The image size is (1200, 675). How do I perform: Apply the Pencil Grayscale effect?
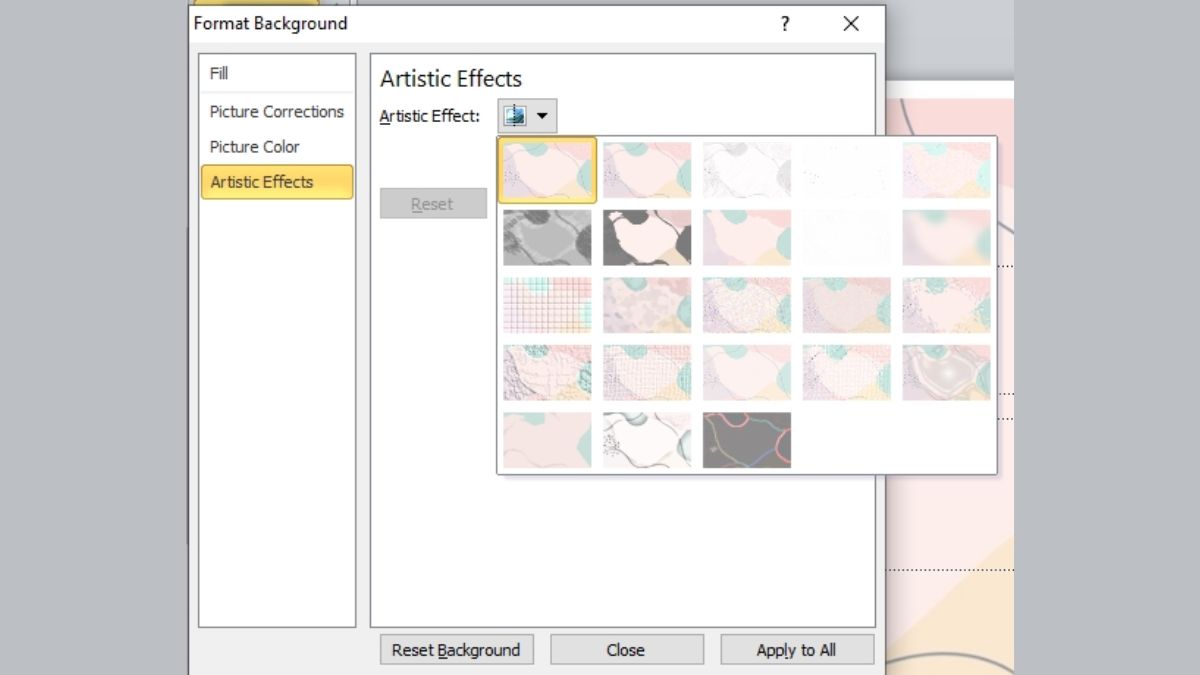[x=747, y=170]
